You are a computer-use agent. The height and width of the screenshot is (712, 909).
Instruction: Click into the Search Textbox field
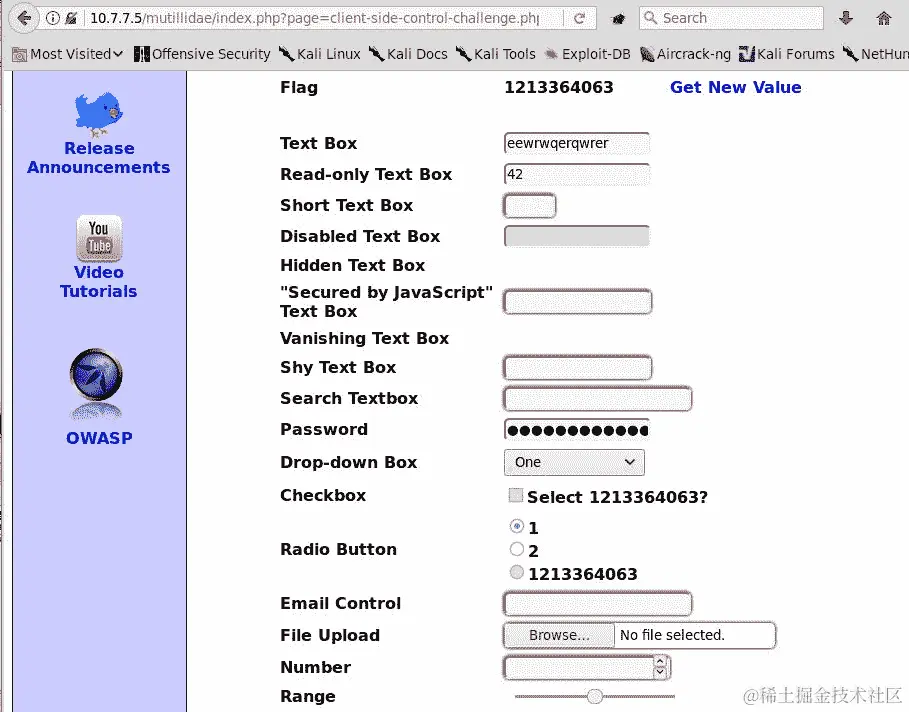pos(598,399)
